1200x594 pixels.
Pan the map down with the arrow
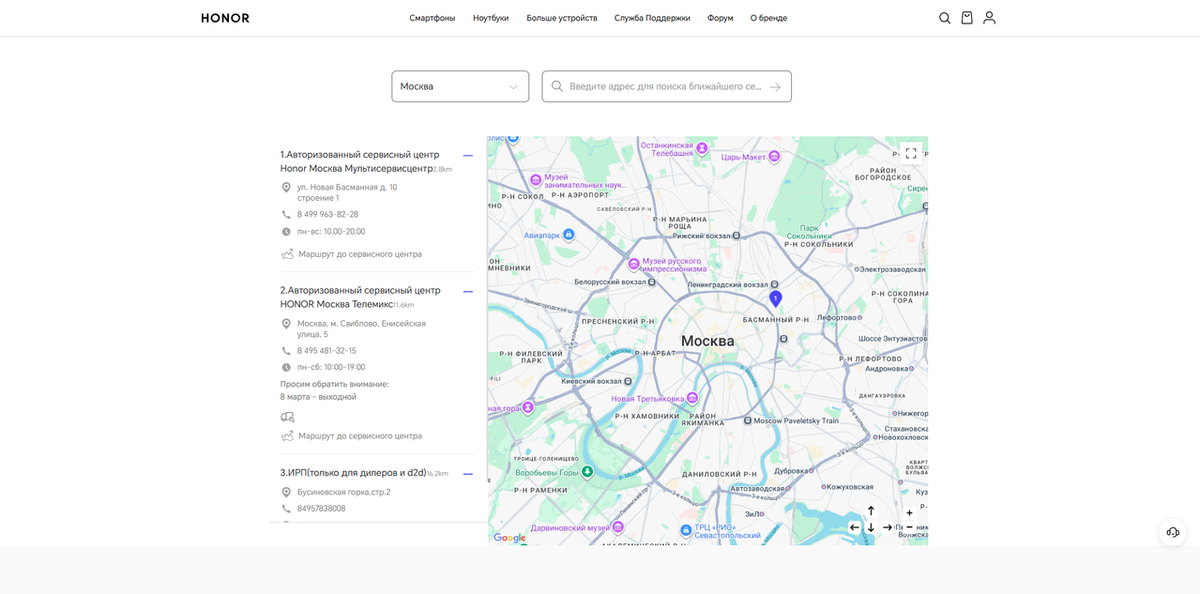point(871,527)
